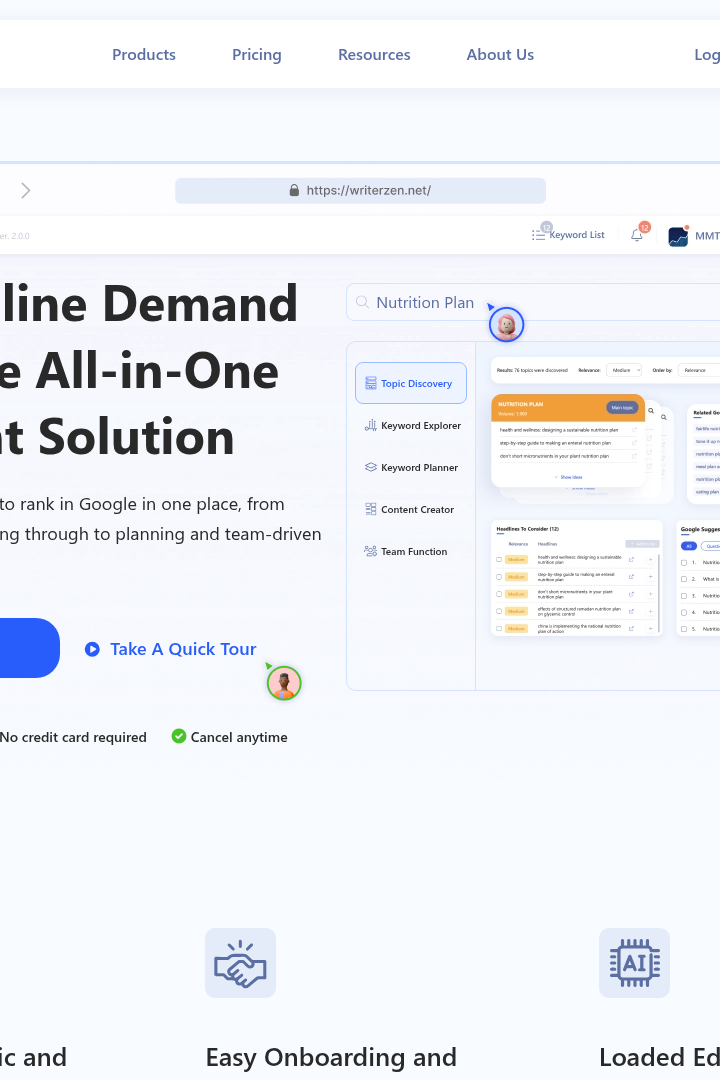Open the Relevance Medium dropdown
The height and width of the screenshot is (1080, 720).
click(624, 370)
